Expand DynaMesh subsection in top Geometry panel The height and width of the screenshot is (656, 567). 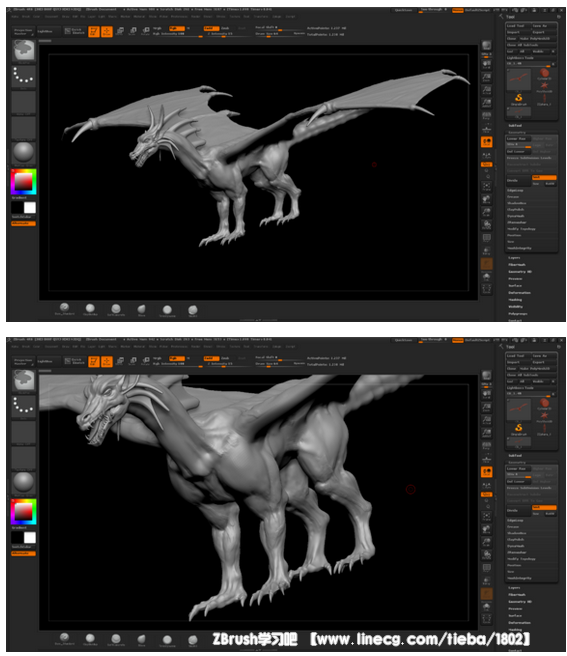click(516, 216)
